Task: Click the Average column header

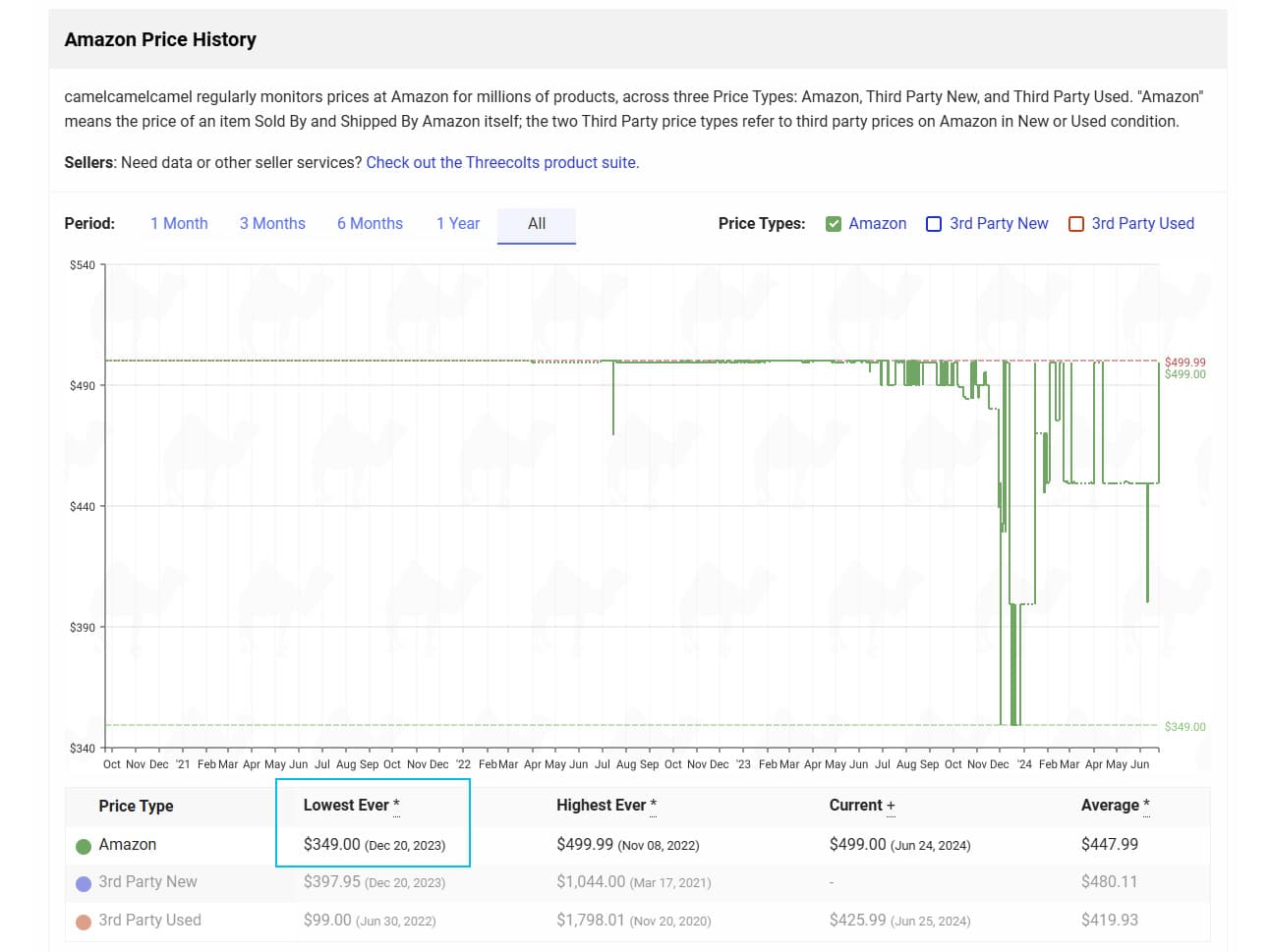Action: pyautogui.click(x=1115, y=806)
